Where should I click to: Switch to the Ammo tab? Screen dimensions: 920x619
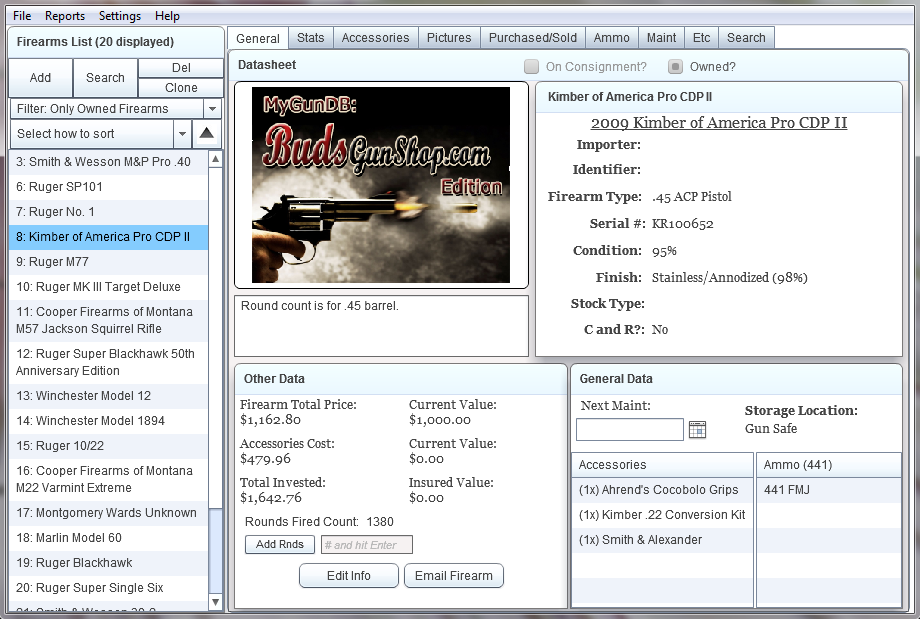611,38
